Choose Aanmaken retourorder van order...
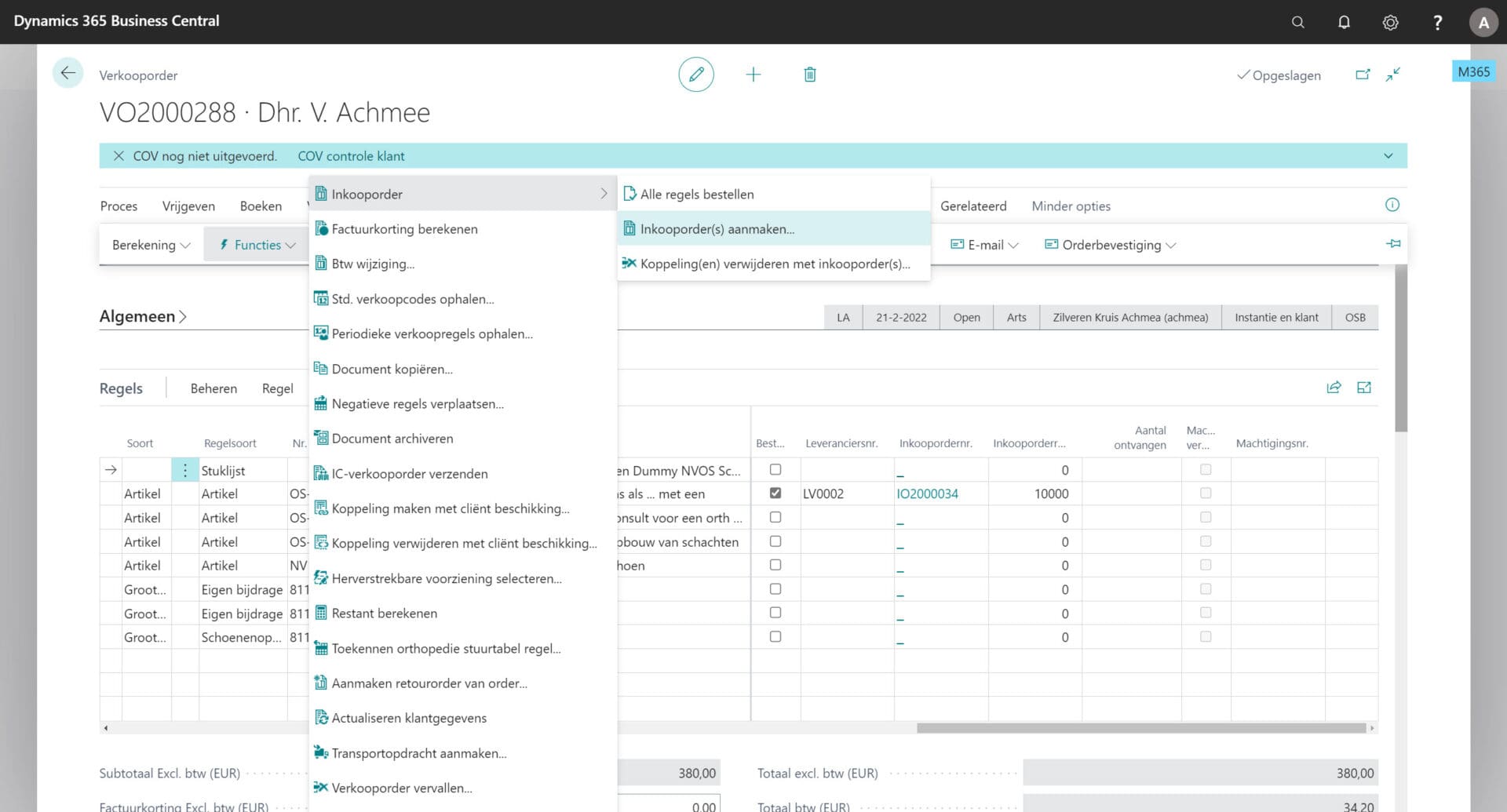 pyautogui.click(x=463, y=683)
